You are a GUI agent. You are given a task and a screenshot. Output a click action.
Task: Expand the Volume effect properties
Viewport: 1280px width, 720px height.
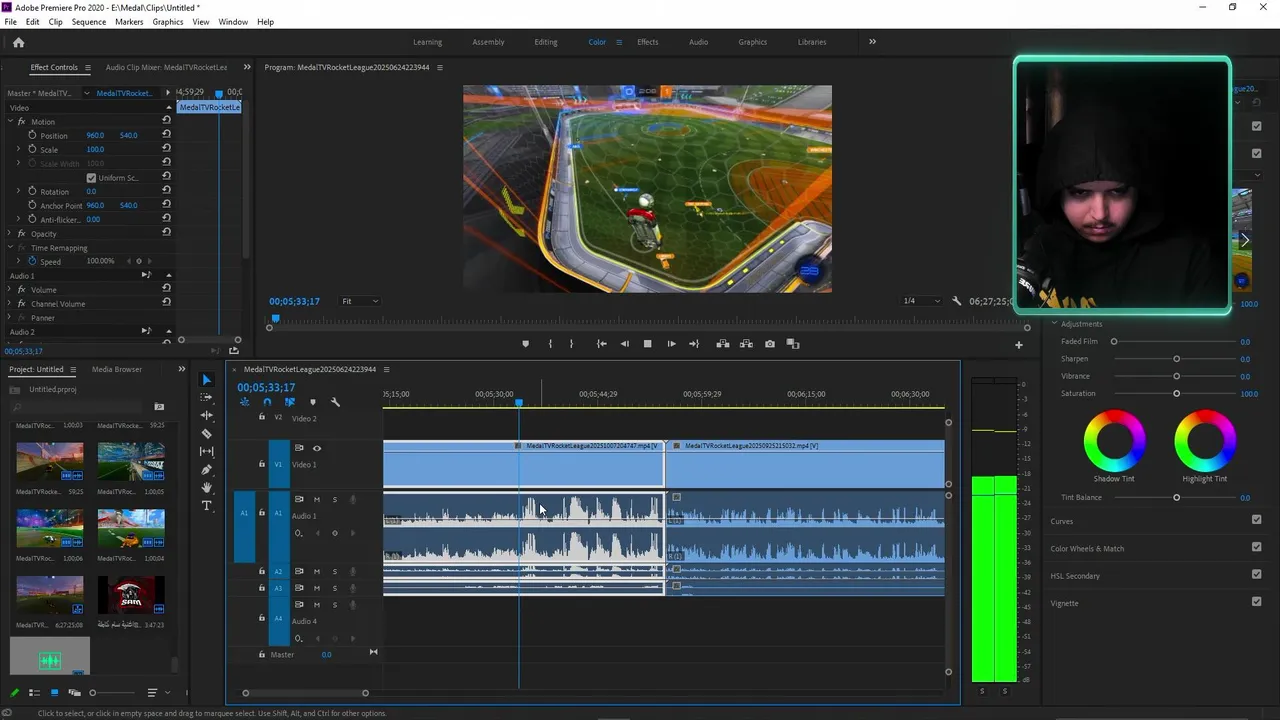[x=10, y=290]
